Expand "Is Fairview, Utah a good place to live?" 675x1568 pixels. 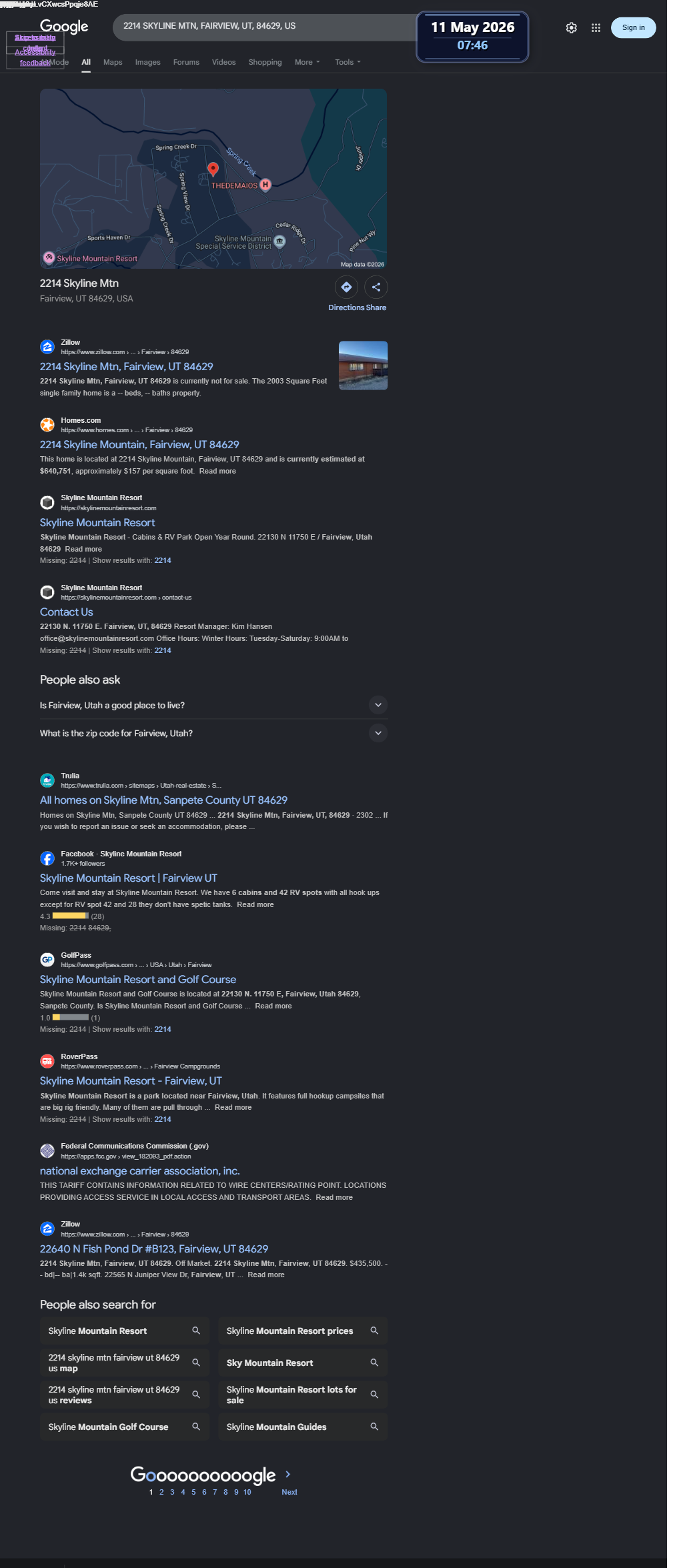click(x=213, y=705)
